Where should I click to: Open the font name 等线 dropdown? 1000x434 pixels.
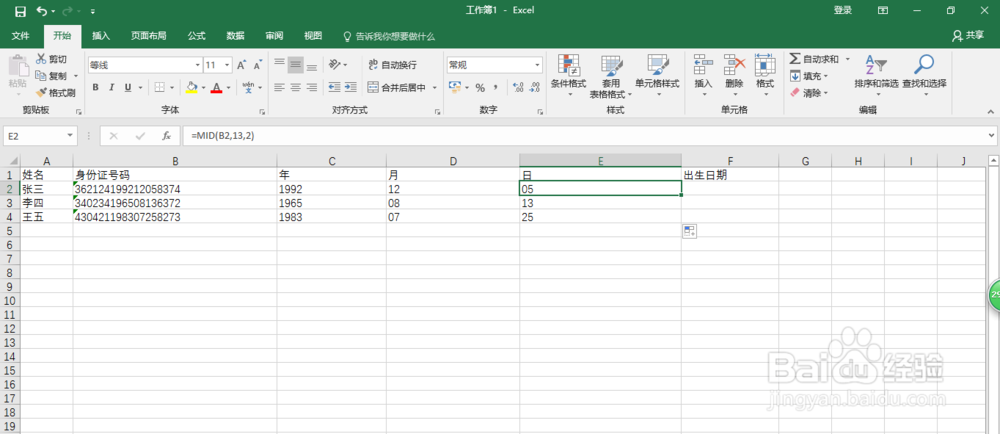coord(198,65)
